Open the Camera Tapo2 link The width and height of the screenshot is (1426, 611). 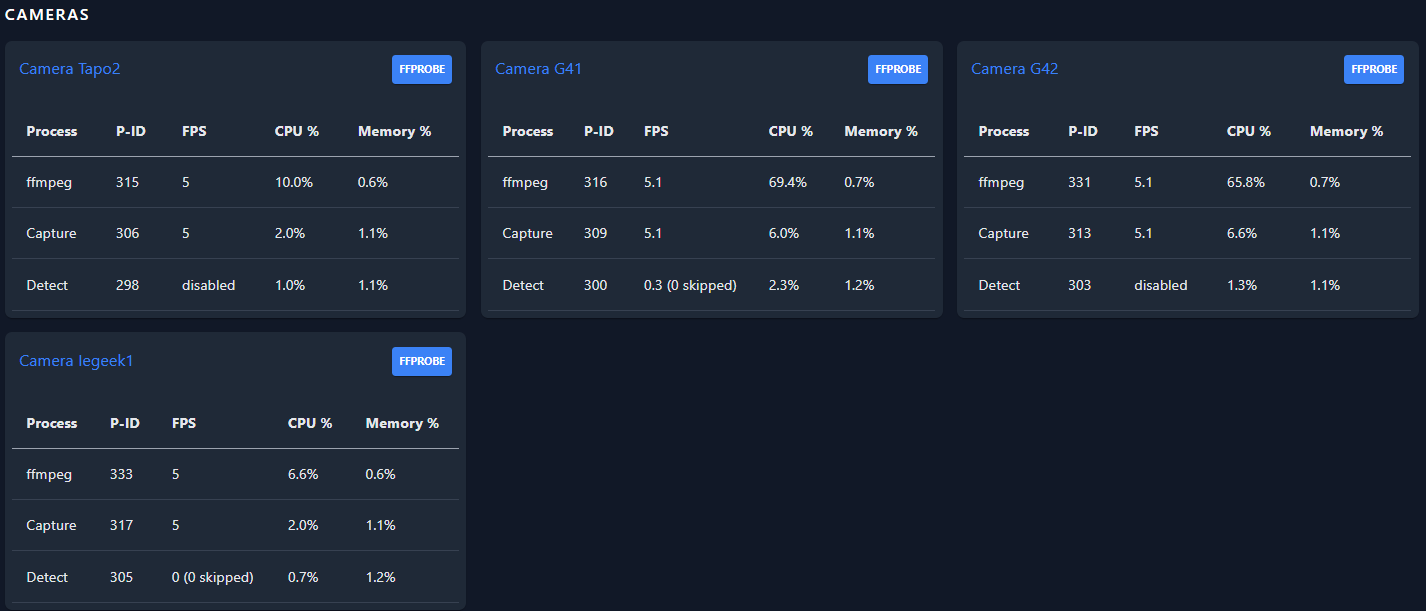[69, 68]
